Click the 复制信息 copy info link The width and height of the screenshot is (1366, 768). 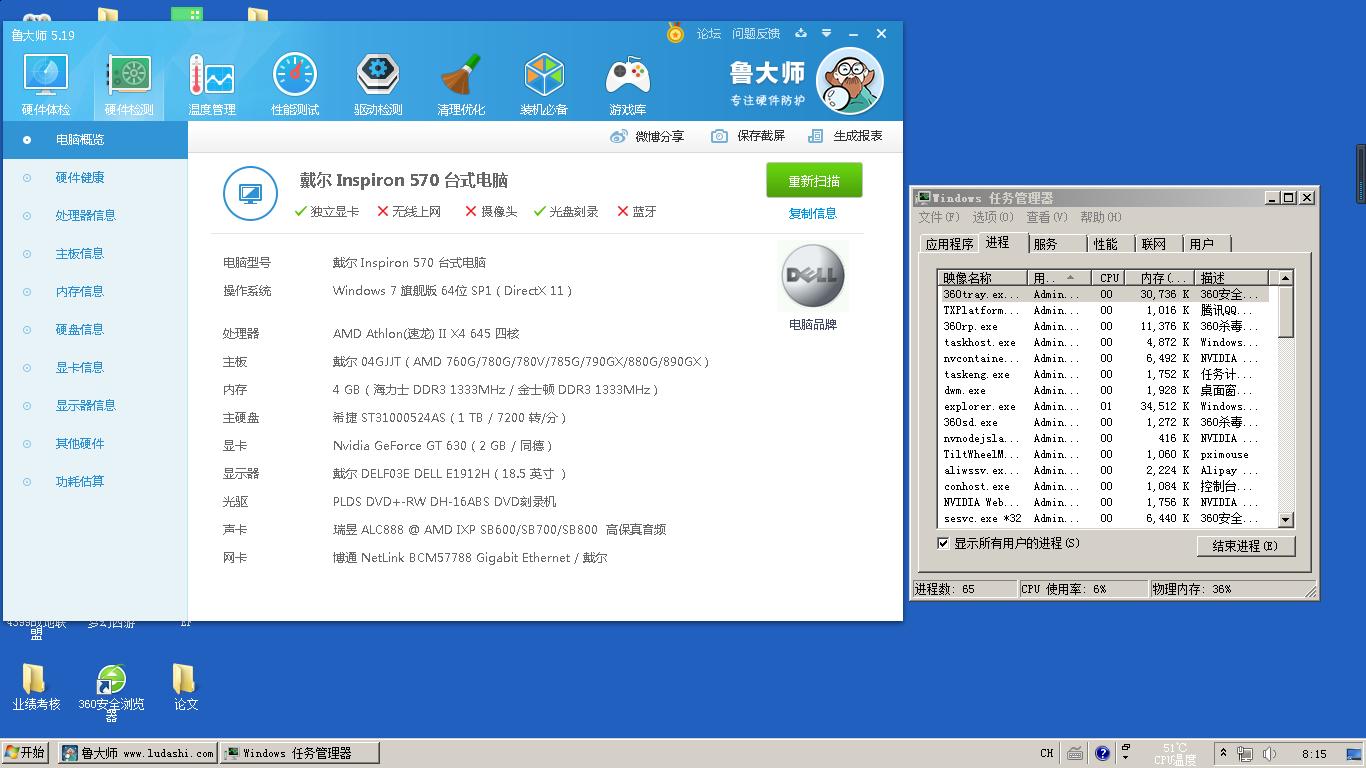[x=813, y=213]
